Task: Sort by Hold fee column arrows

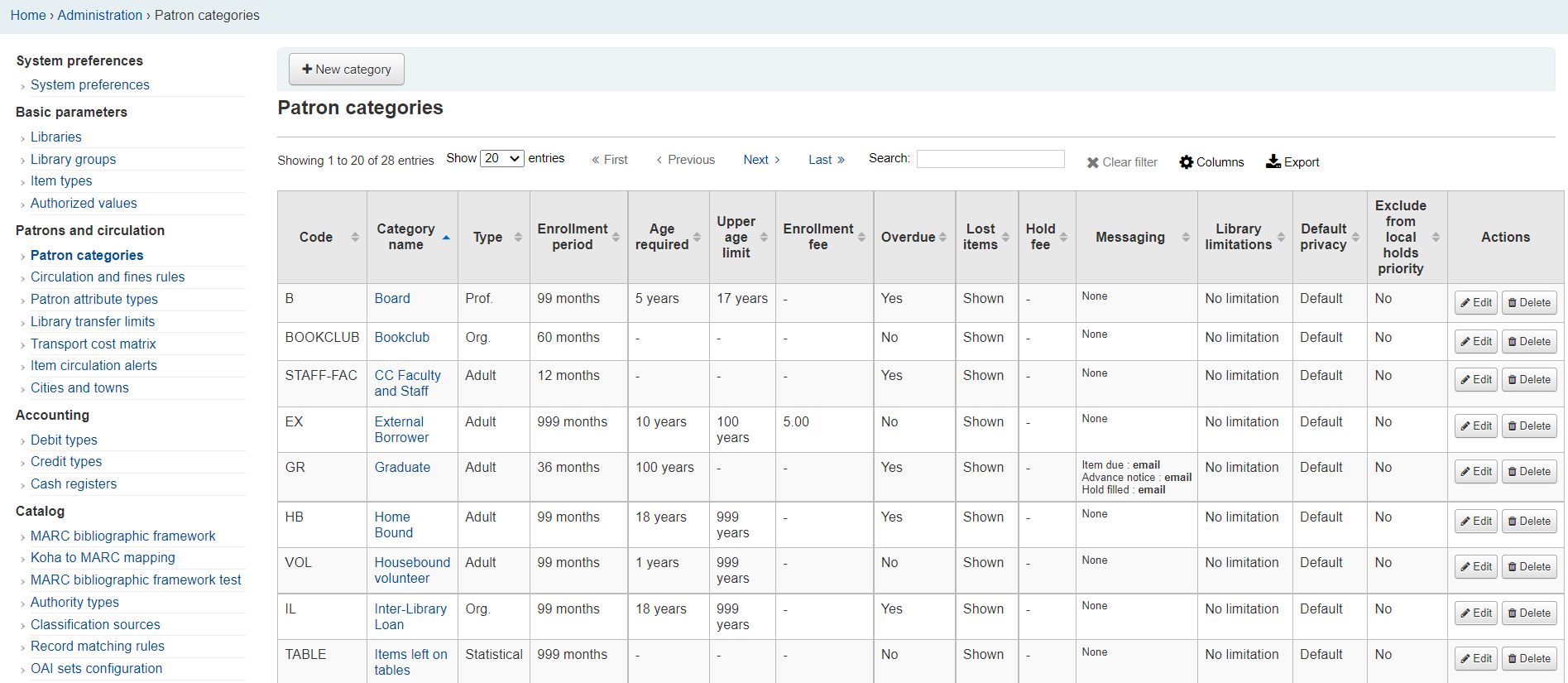Action: click(x=1063, y=237)
